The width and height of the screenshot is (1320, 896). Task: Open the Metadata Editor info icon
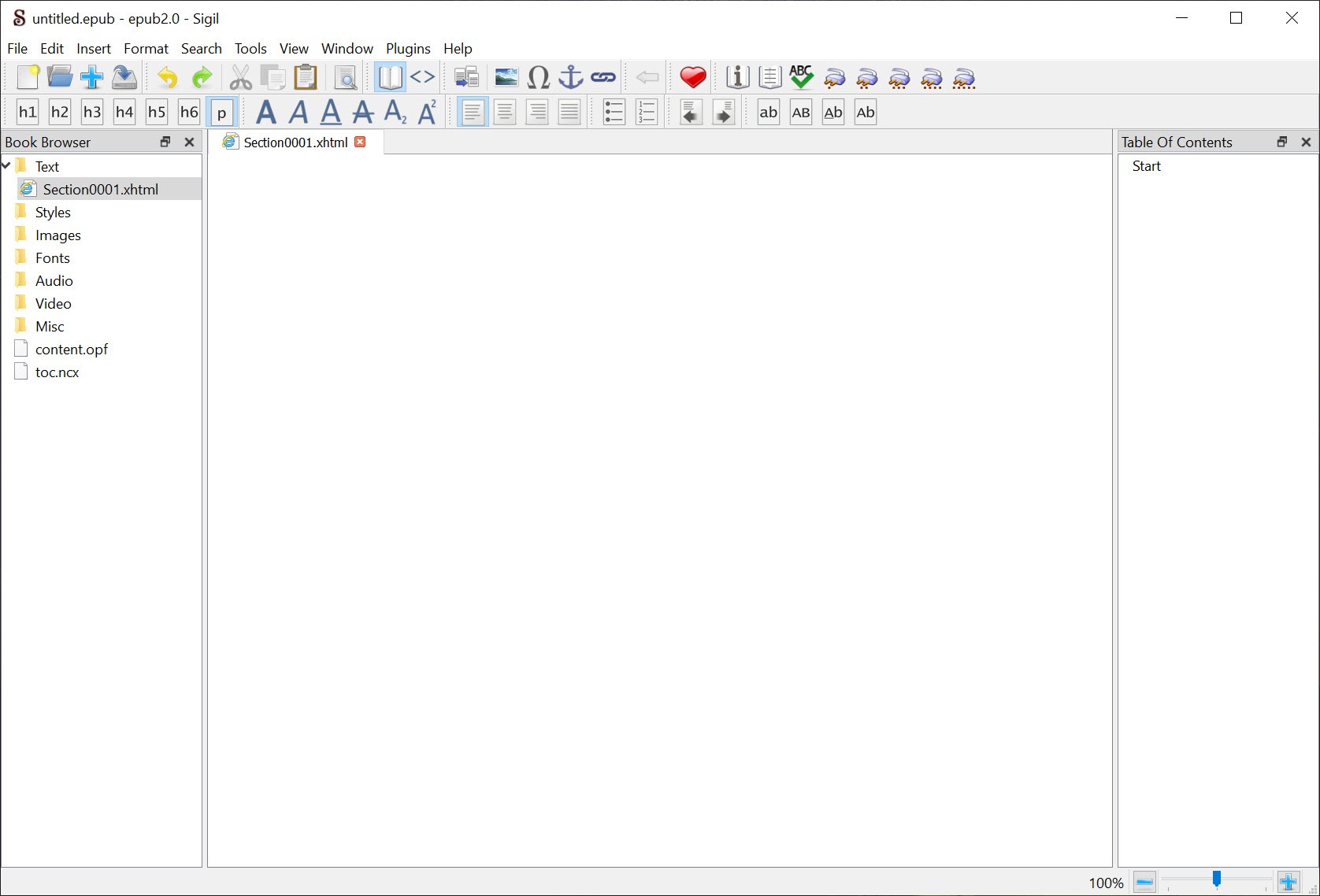coord(737,77)
